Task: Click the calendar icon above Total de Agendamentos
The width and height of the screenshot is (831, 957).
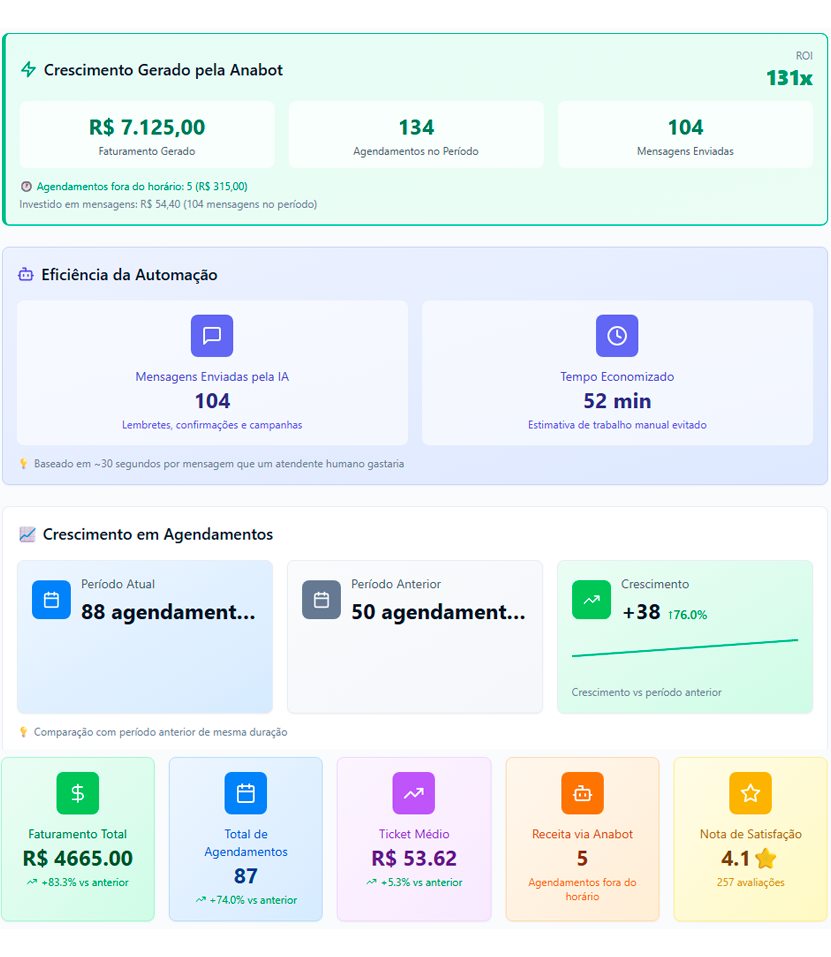Action: (246, 793)
